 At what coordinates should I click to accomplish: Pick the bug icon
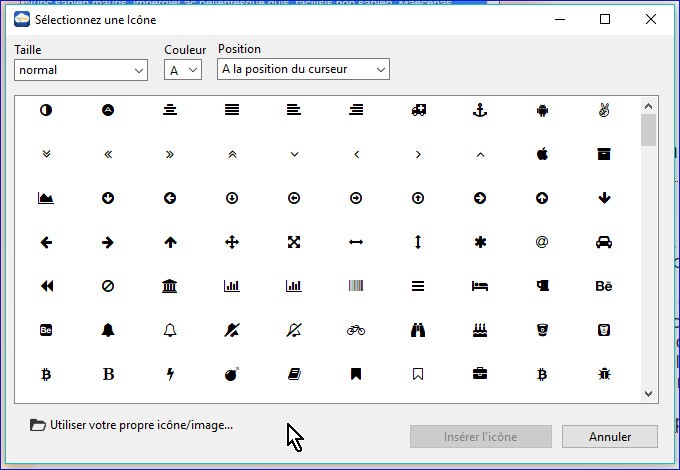click(x=603, y=374)
